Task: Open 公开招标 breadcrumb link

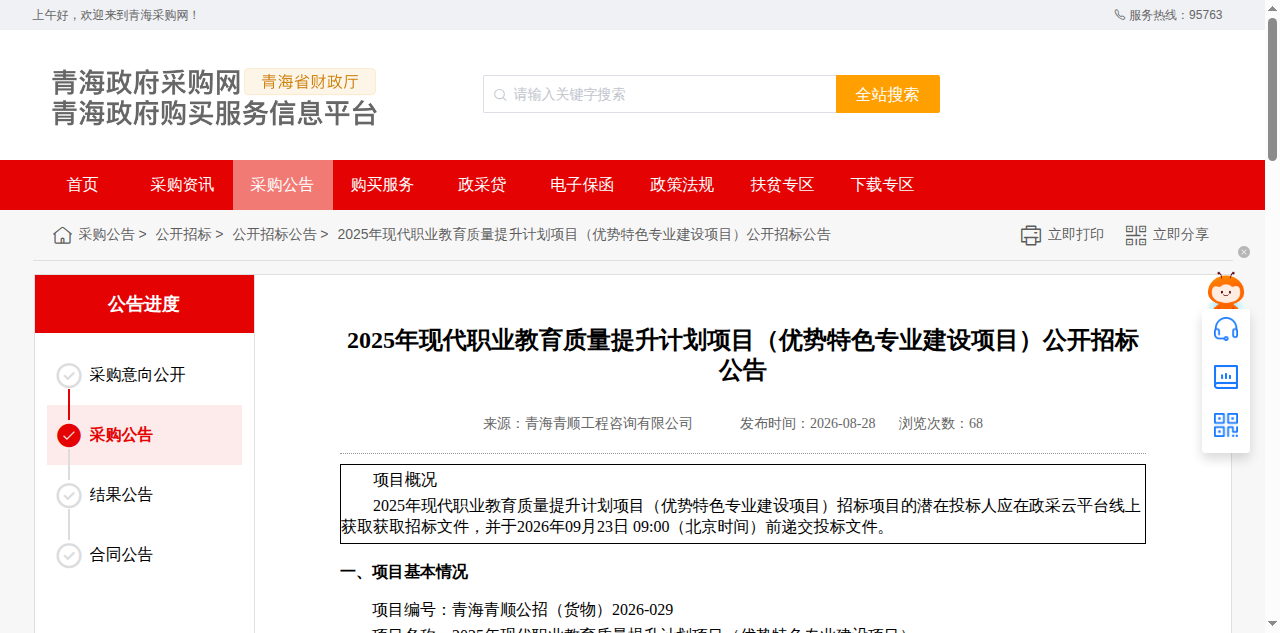Action: [x=183, y=235]
